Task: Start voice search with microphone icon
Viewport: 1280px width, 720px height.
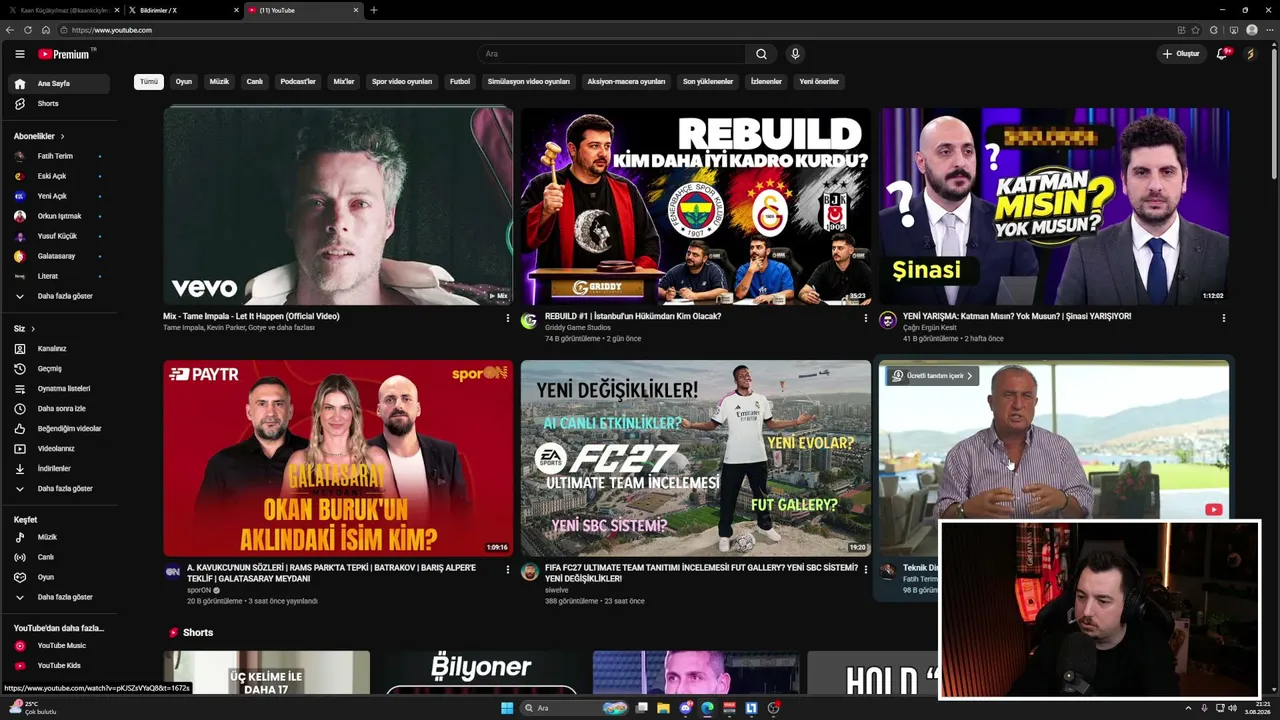Action: pos(795,54)
